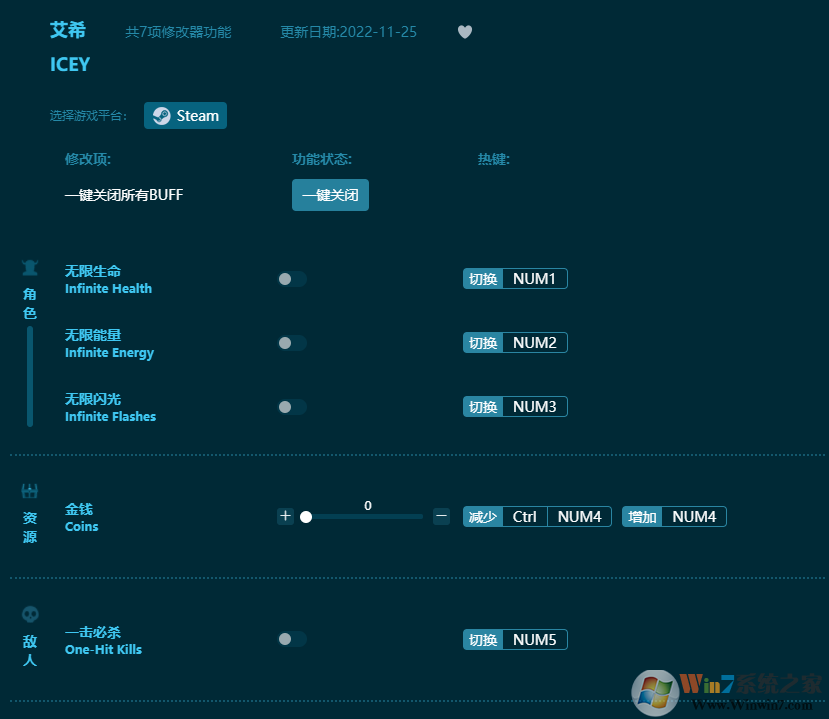Turn on the Infinite Energy switch

coord(292,343)
